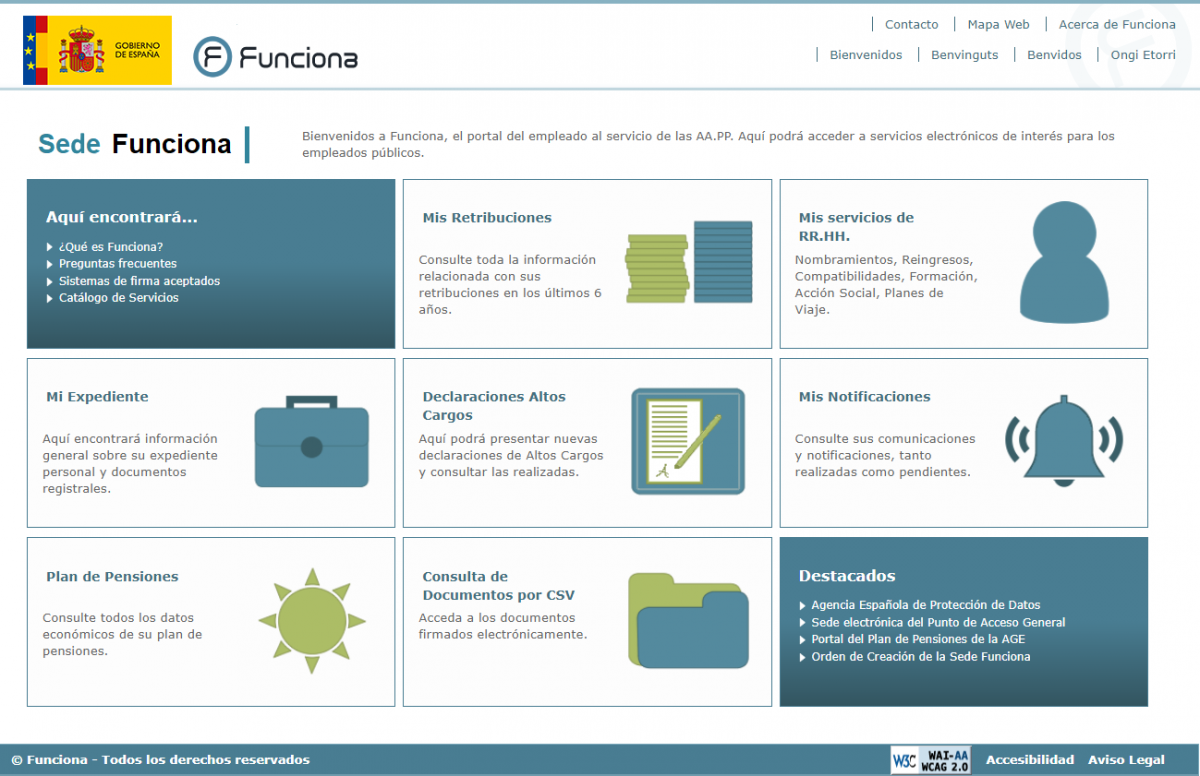Viewport: 1200px width, 776px height.
Task: Open the ¿Qué es Funciona? link
Action: [x=111, y=247]
